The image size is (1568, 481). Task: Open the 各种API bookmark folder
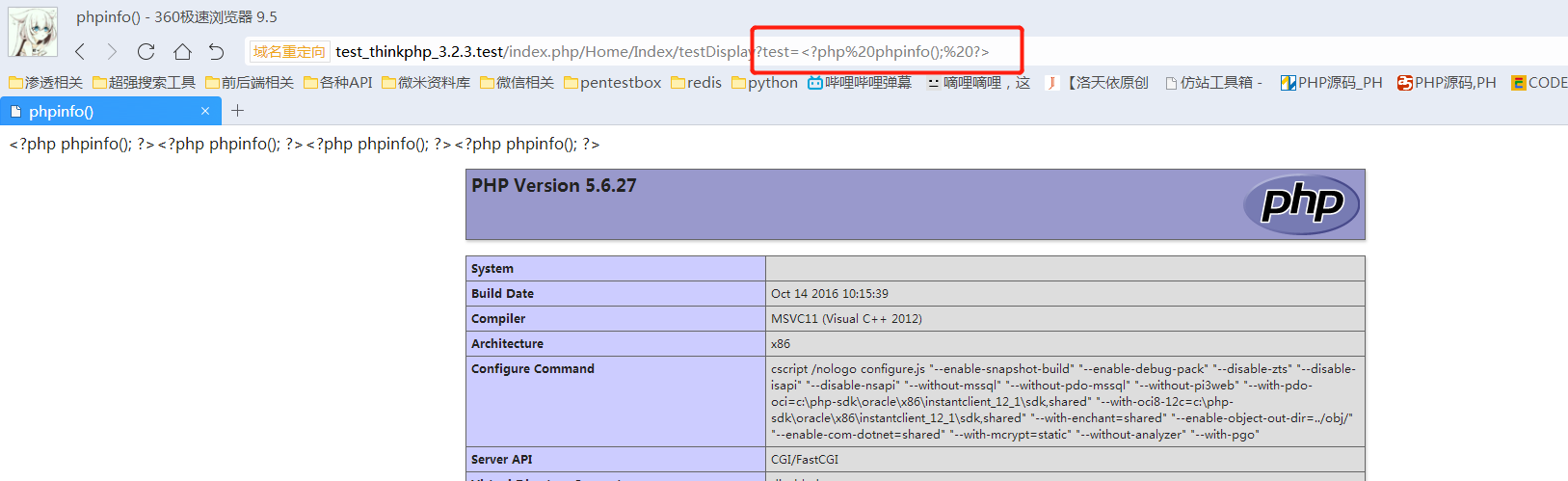(x=338, y=83)
